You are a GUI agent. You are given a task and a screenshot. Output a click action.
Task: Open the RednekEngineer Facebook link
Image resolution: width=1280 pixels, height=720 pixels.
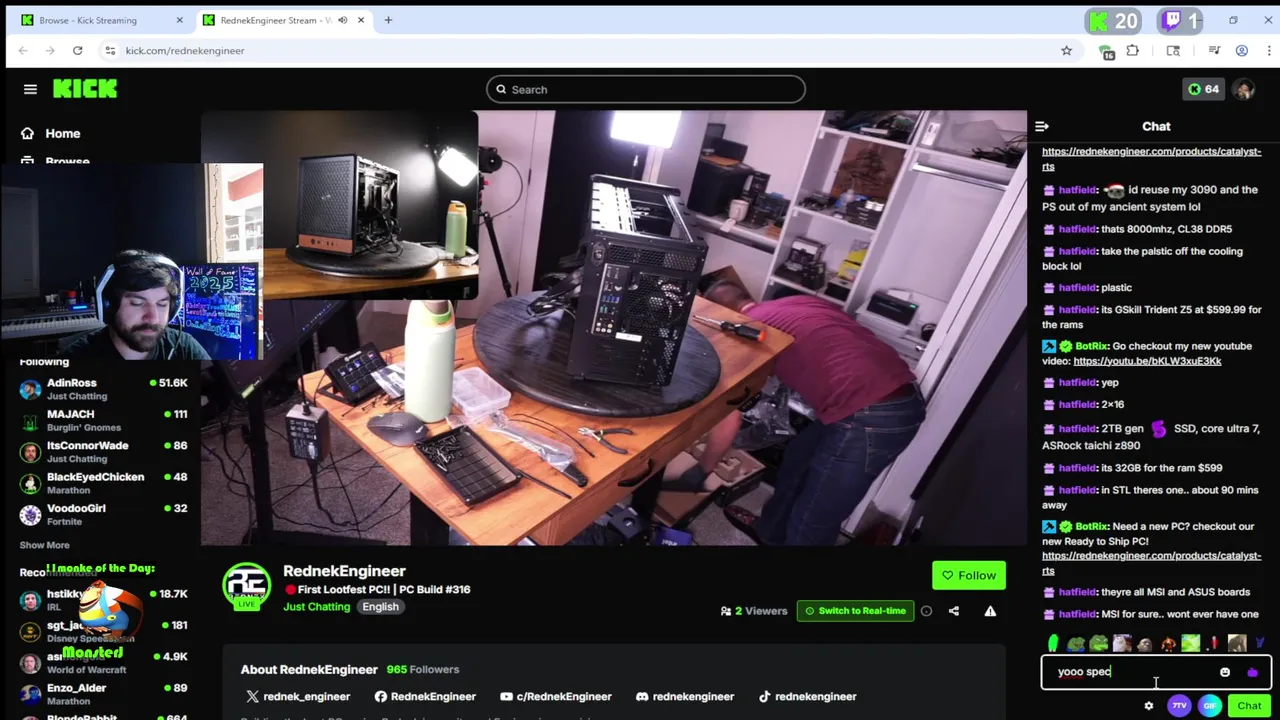click(x=425, y=696)
